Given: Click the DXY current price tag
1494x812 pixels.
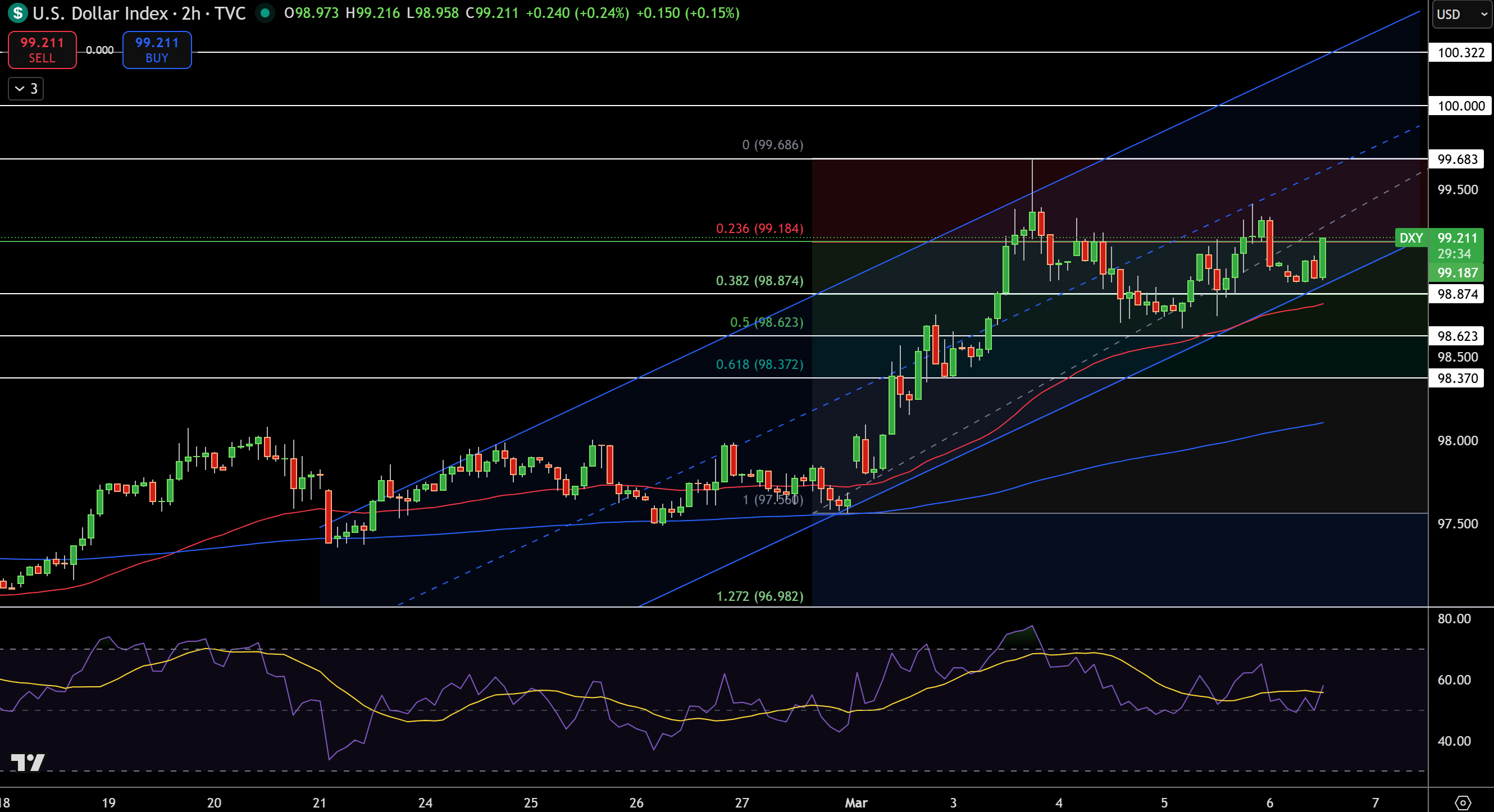Looking at the screenshot, I should click(x=1411, y=238).
